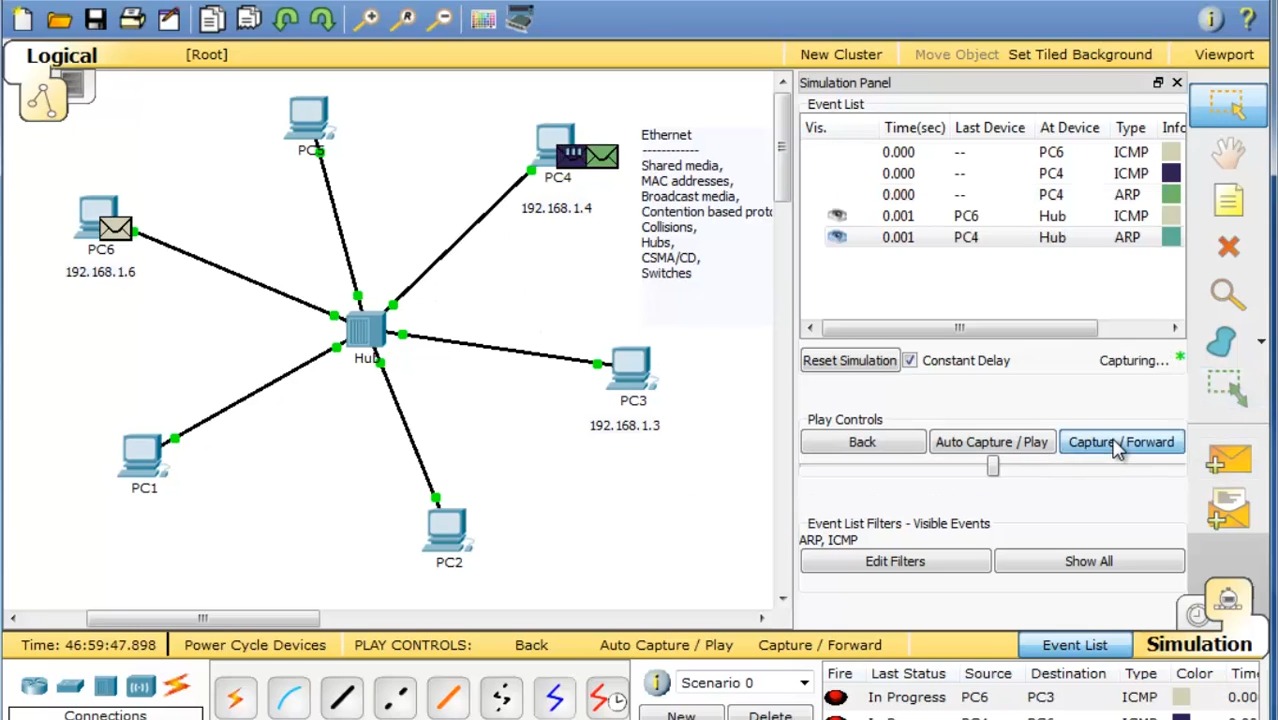The height and width of the screenshot is (720, 1278).
Task: Select the Connections lightning bolt category
Action: 176,685
